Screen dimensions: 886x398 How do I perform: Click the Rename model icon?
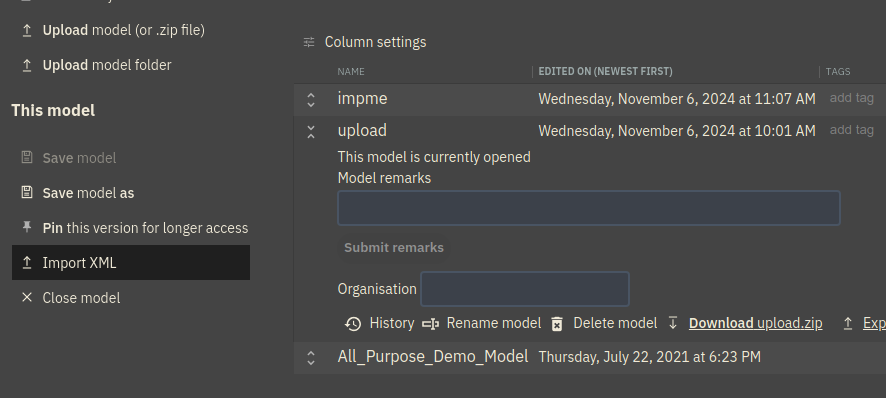(x=431, y=324)
